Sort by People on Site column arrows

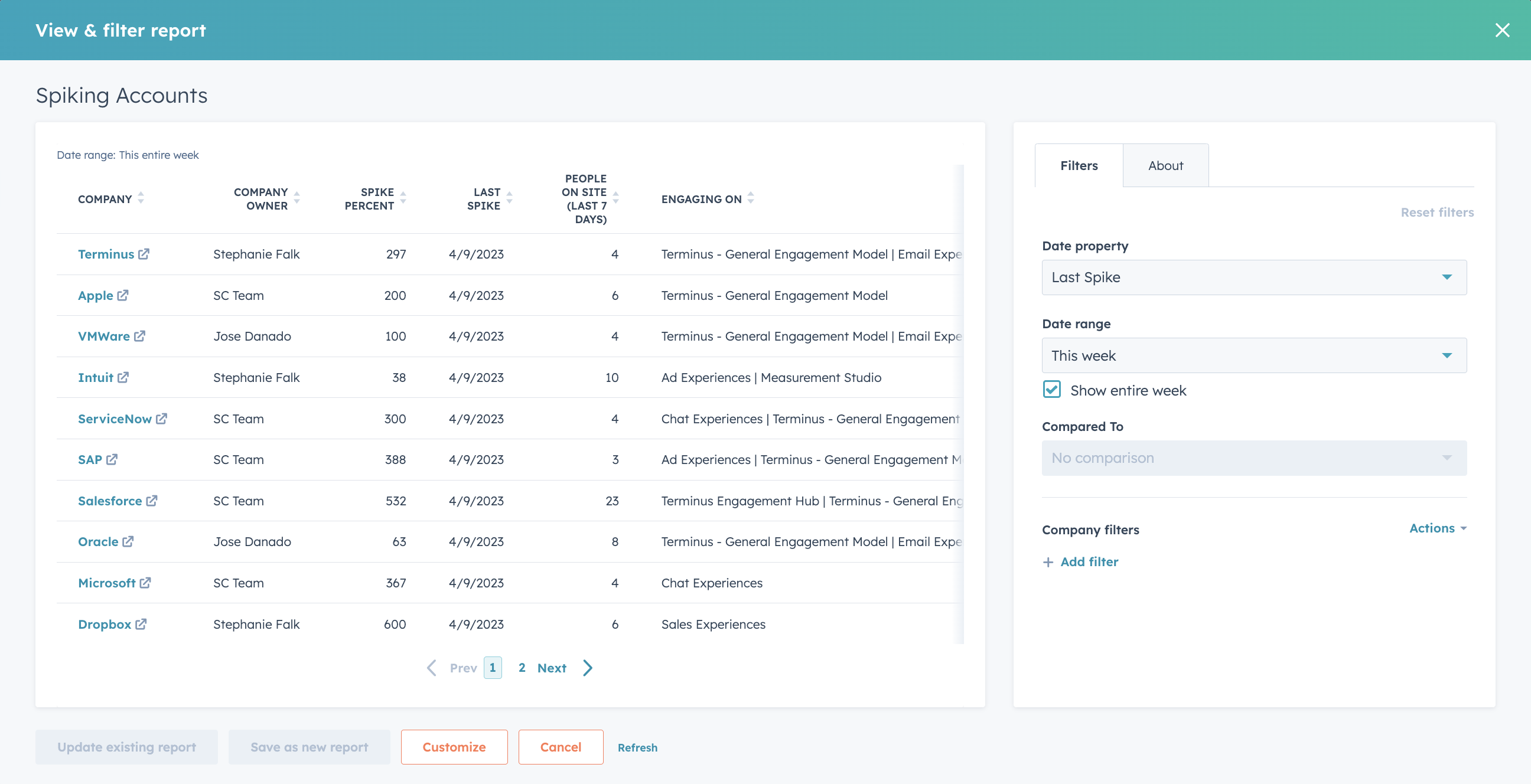pos(615,198)
